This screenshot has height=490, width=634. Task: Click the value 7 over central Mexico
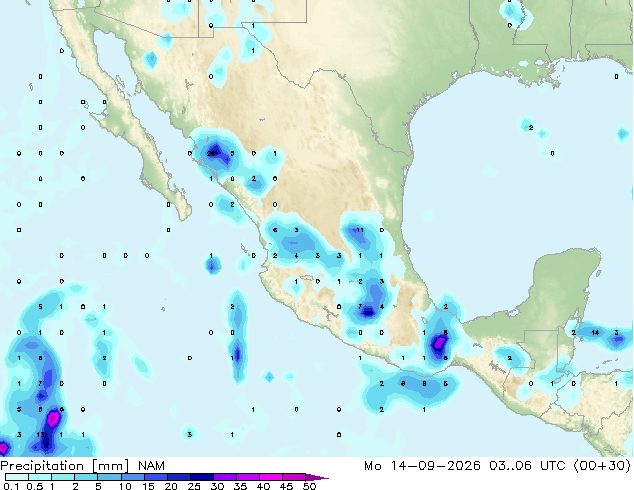point(360,307)
